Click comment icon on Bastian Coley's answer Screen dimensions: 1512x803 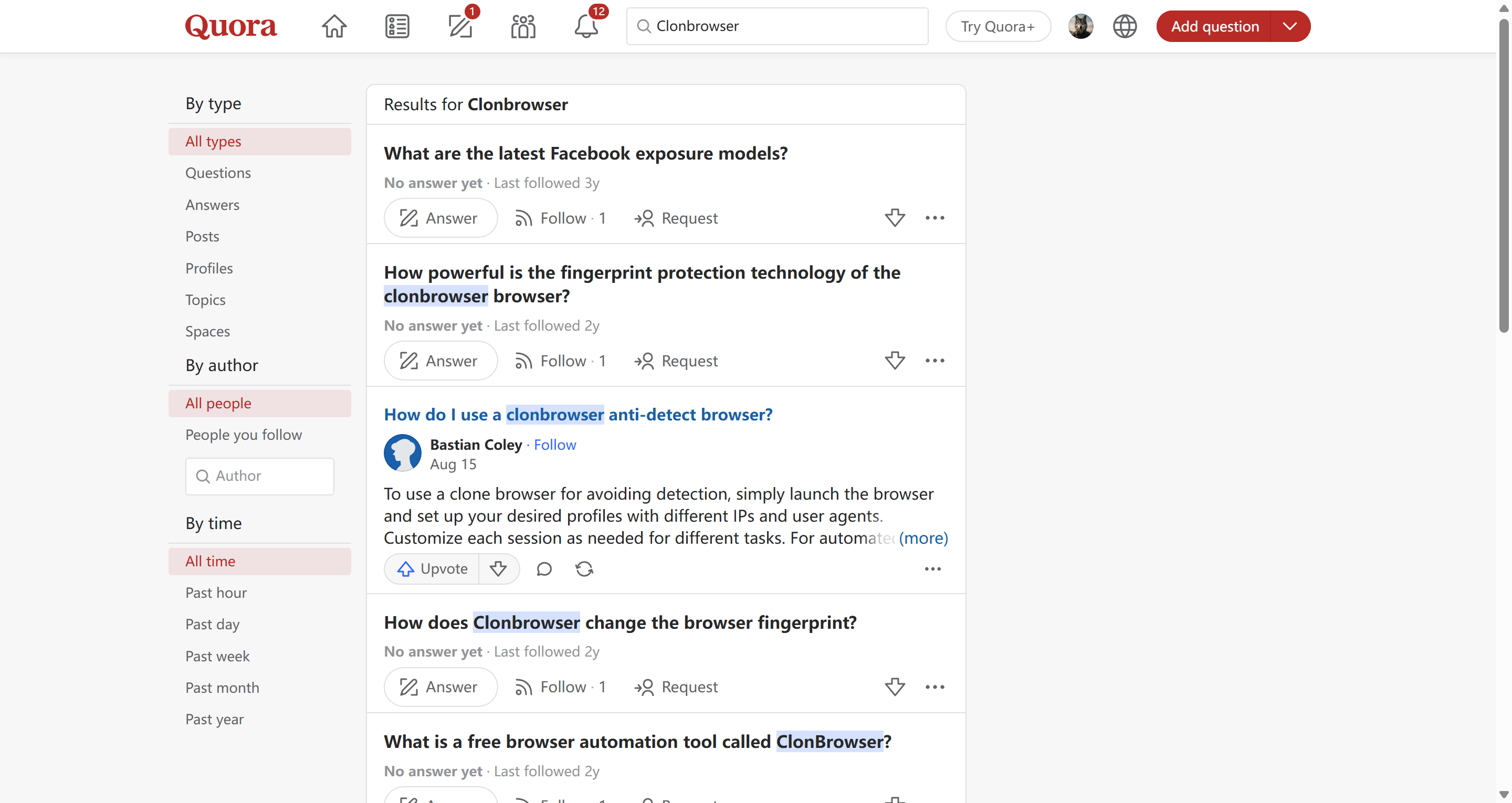click(544, 569)
